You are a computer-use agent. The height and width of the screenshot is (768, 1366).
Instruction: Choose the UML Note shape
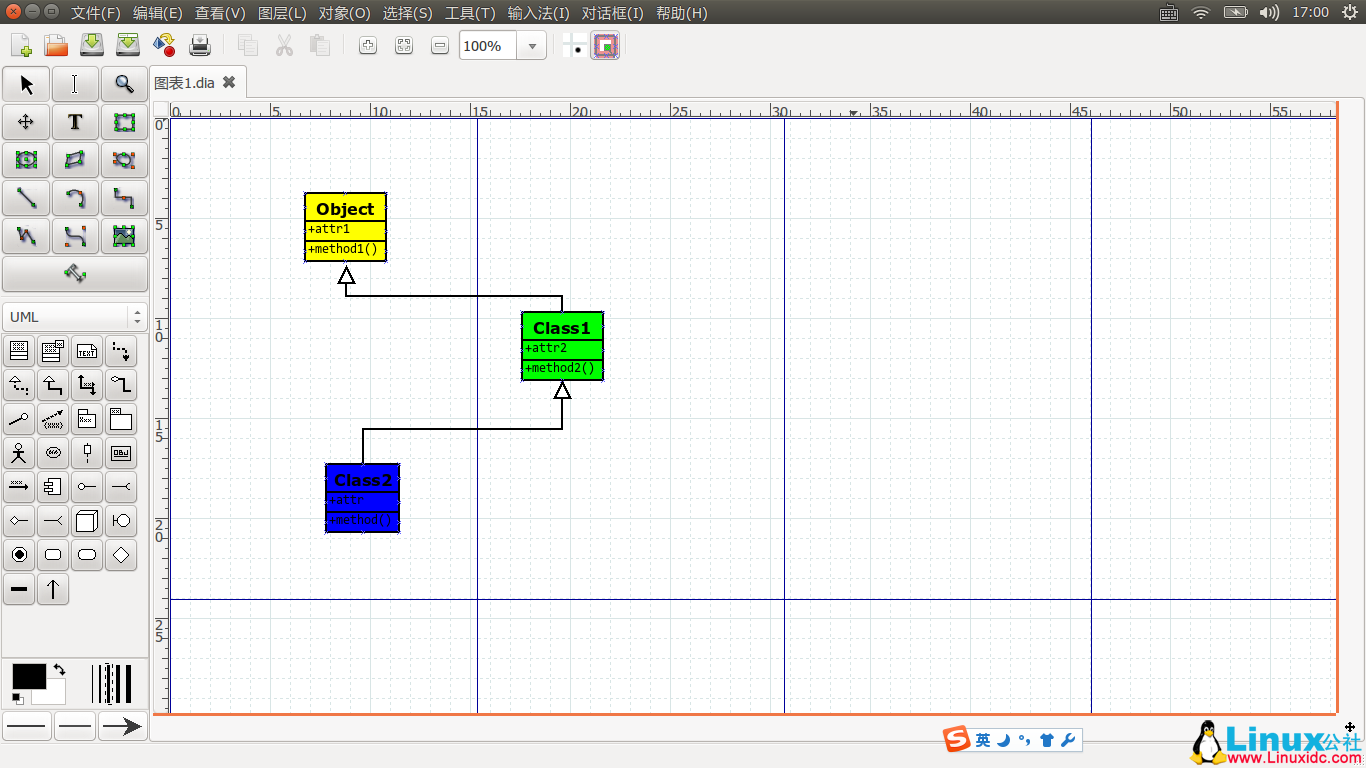pos(87,351)
